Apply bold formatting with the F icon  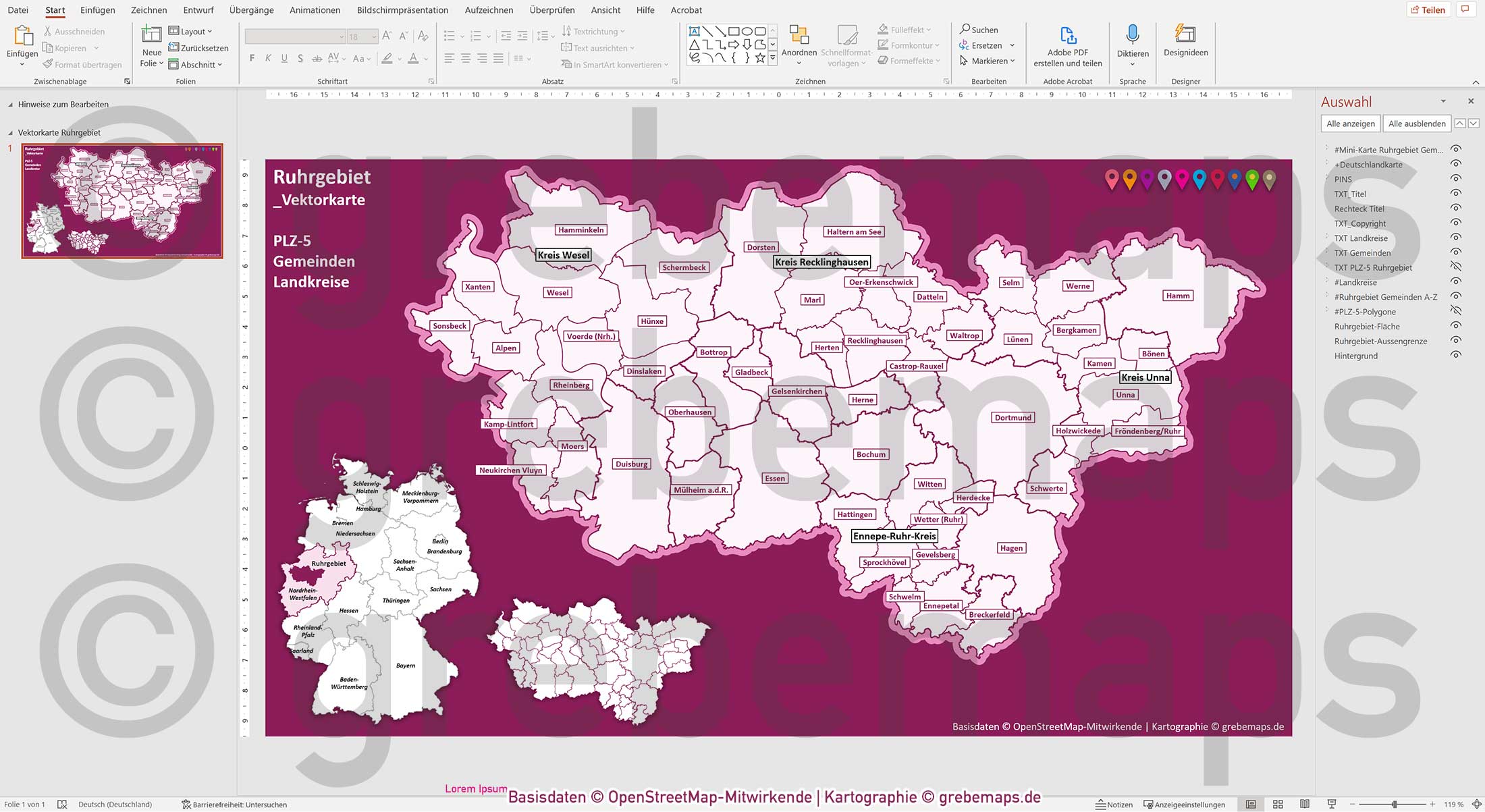click(x=251, y=58)
